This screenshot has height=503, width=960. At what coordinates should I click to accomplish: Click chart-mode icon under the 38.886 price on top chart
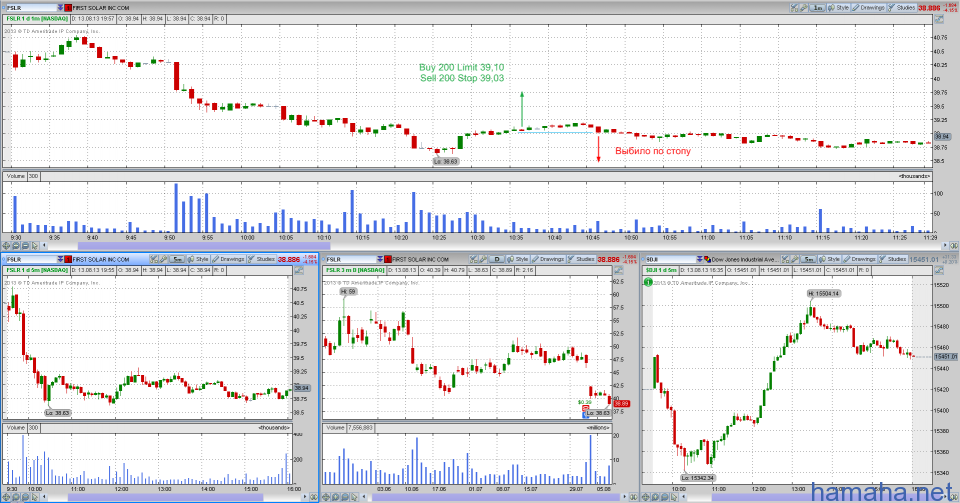click(x=938, y=19)
